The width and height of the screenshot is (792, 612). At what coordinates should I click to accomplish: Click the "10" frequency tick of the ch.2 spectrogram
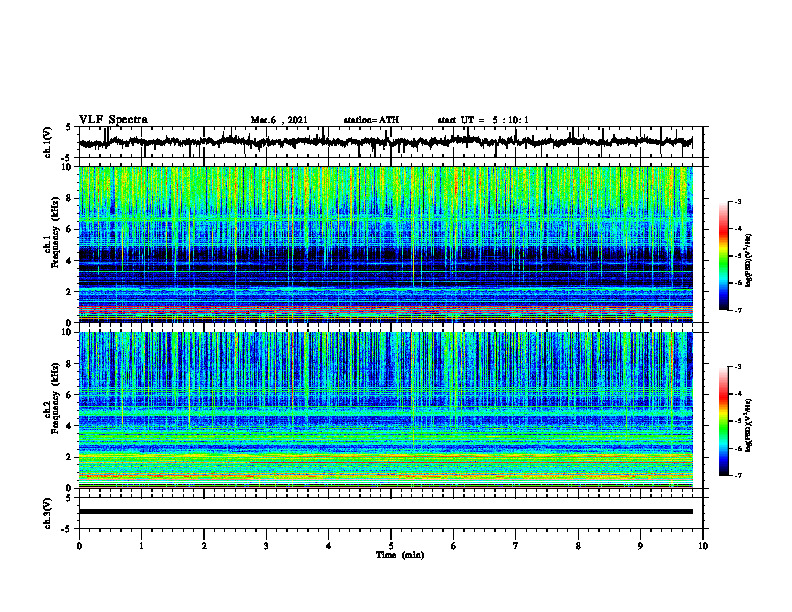click(x=67, y=332)
